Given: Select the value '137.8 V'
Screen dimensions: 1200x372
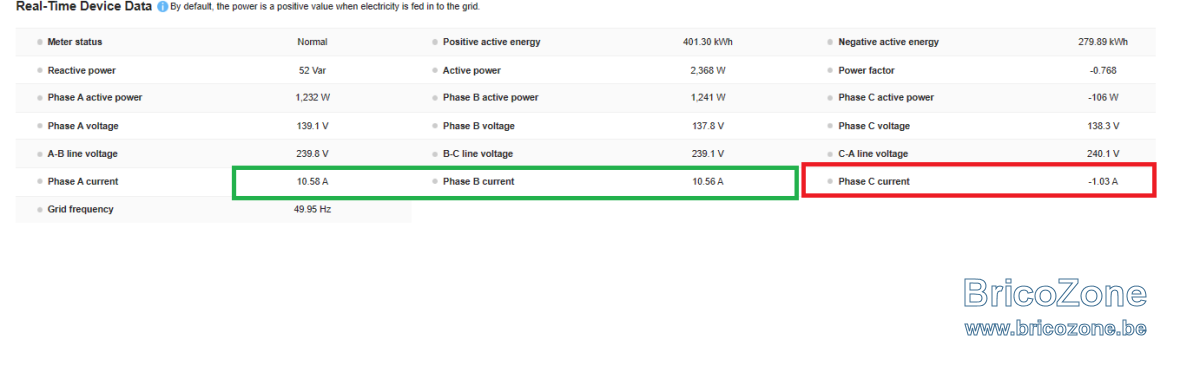Looking at the screenshot, I should (707, 126).
